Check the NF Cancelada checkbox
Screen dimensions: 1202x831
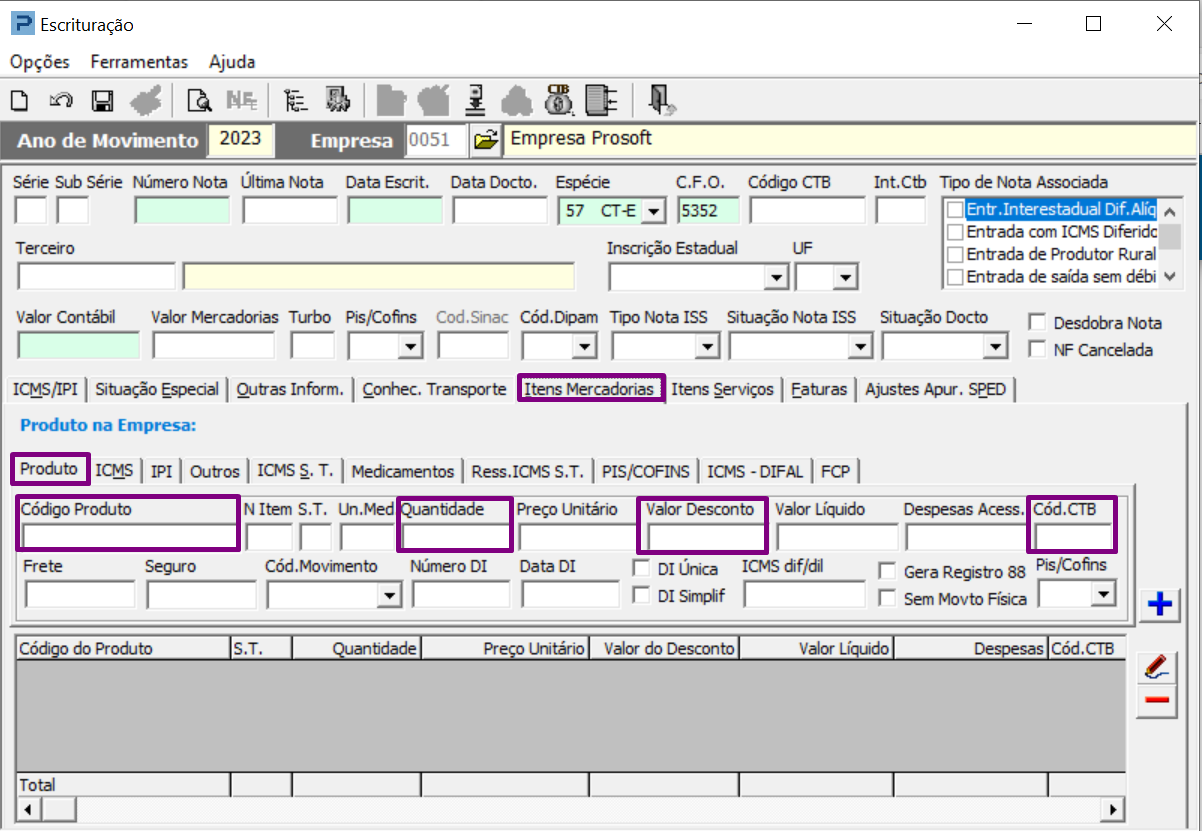pos(1037,350)
